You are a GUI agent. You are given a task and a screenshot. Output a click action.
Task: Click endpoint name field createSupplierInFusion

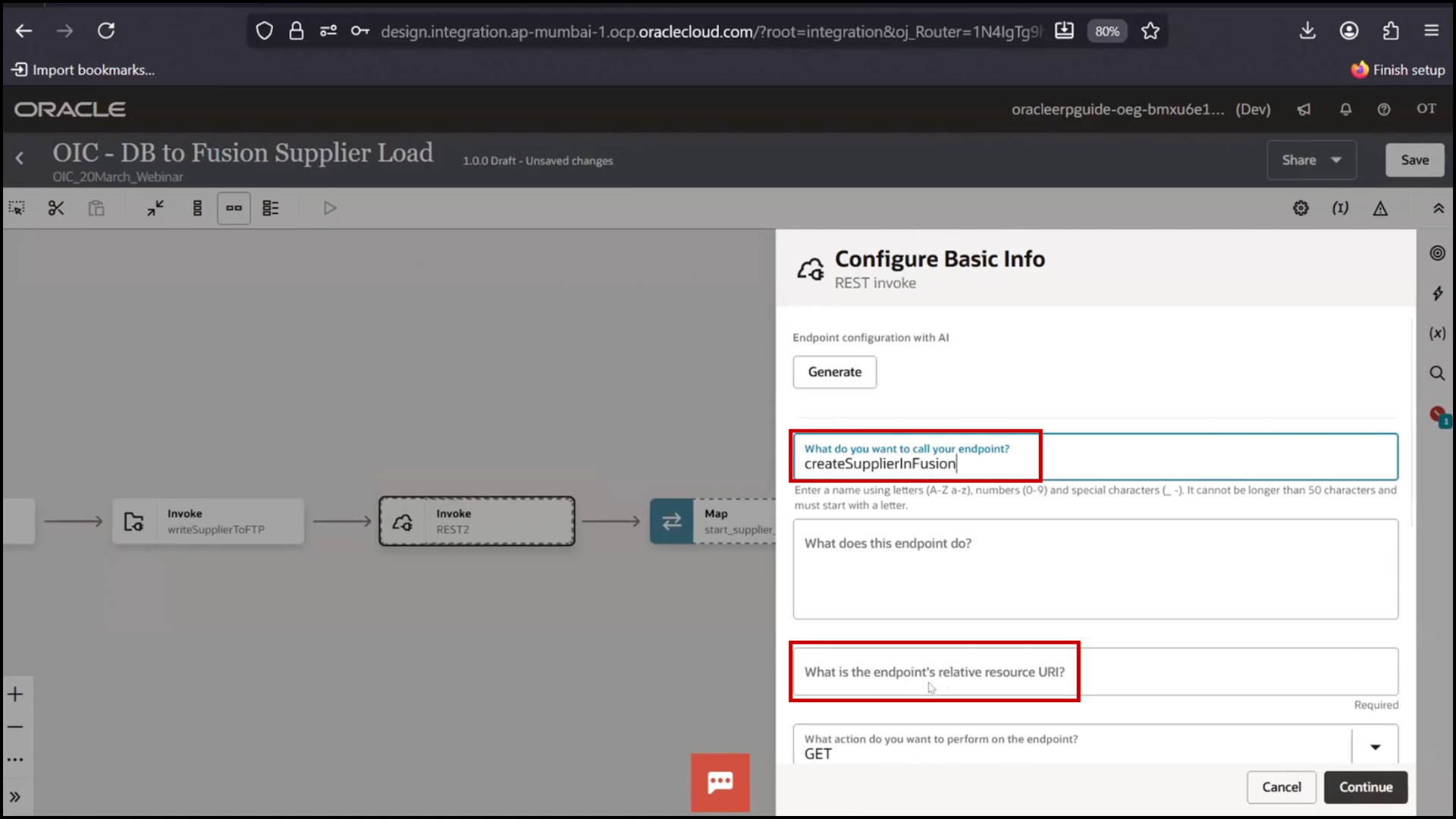coord(1095,457)
